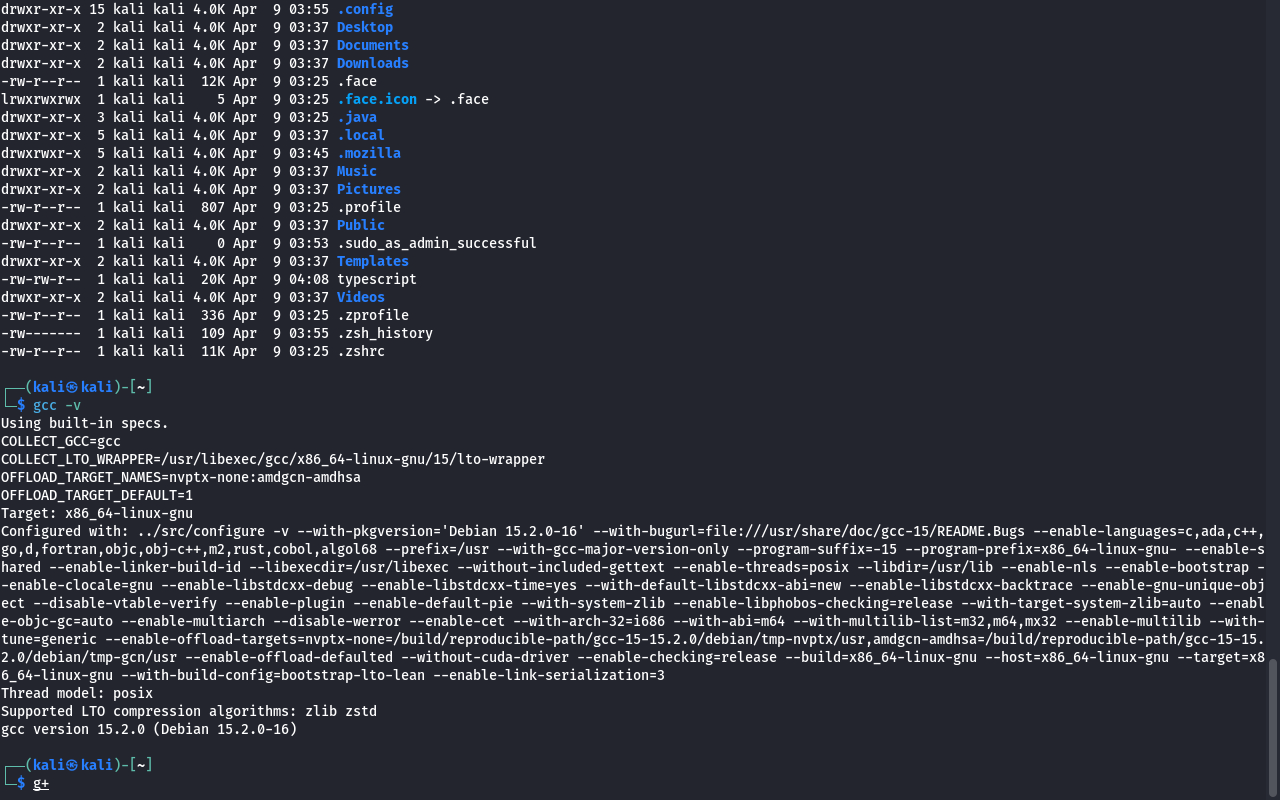
Task: Click the typed gcc -v command text
Action: coord(57,405)
